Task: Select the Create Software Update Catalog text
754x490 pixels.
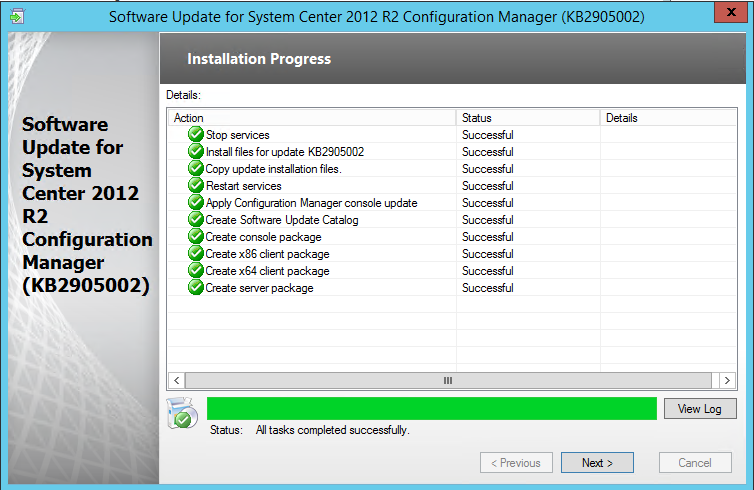Action: [x=282, y=220]
